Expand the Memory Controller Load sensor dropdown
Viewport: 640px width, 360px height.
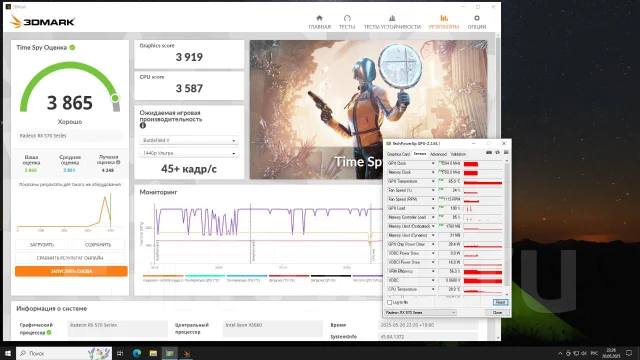coord(433,217)
